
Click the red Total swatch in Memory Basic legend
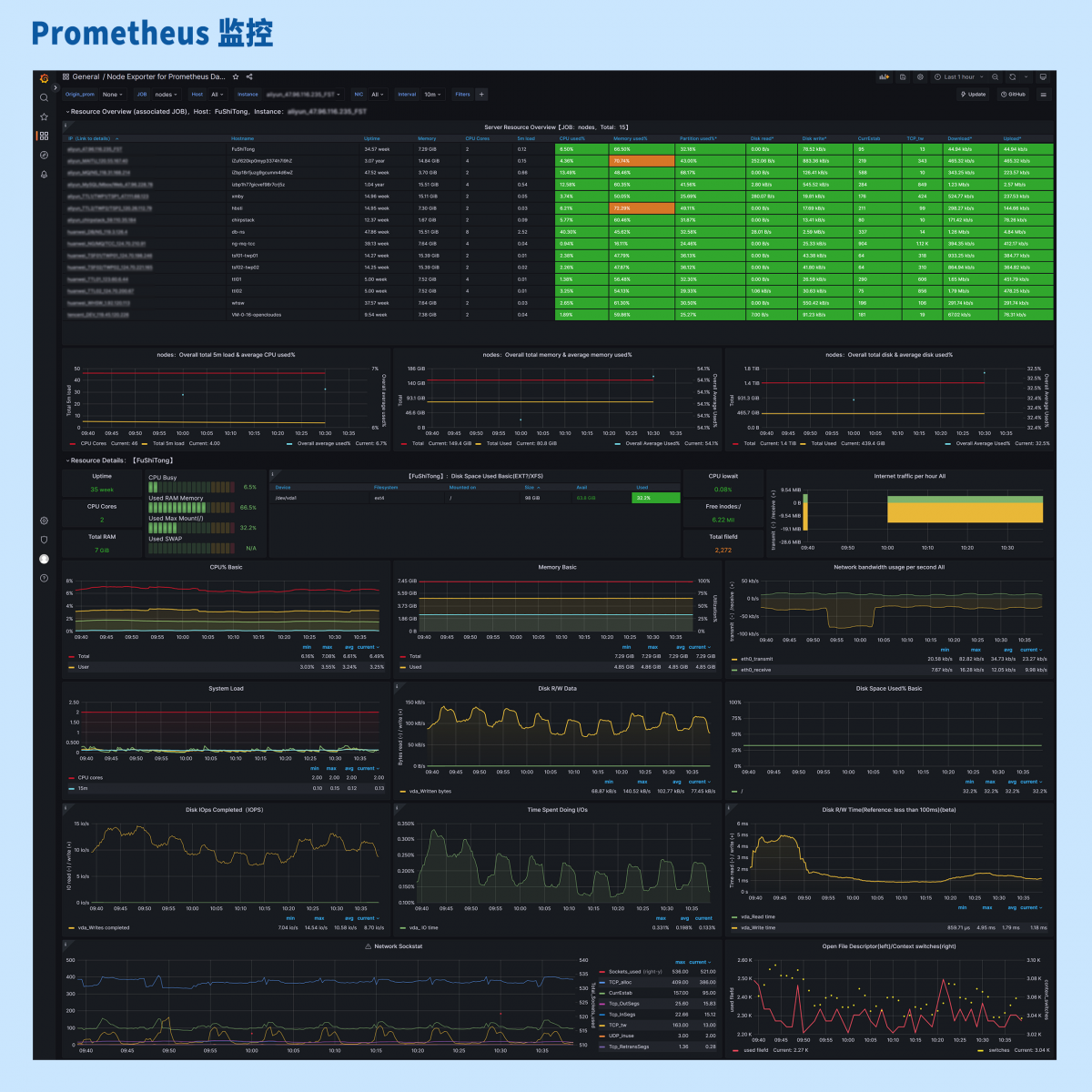tap(402, 656)
